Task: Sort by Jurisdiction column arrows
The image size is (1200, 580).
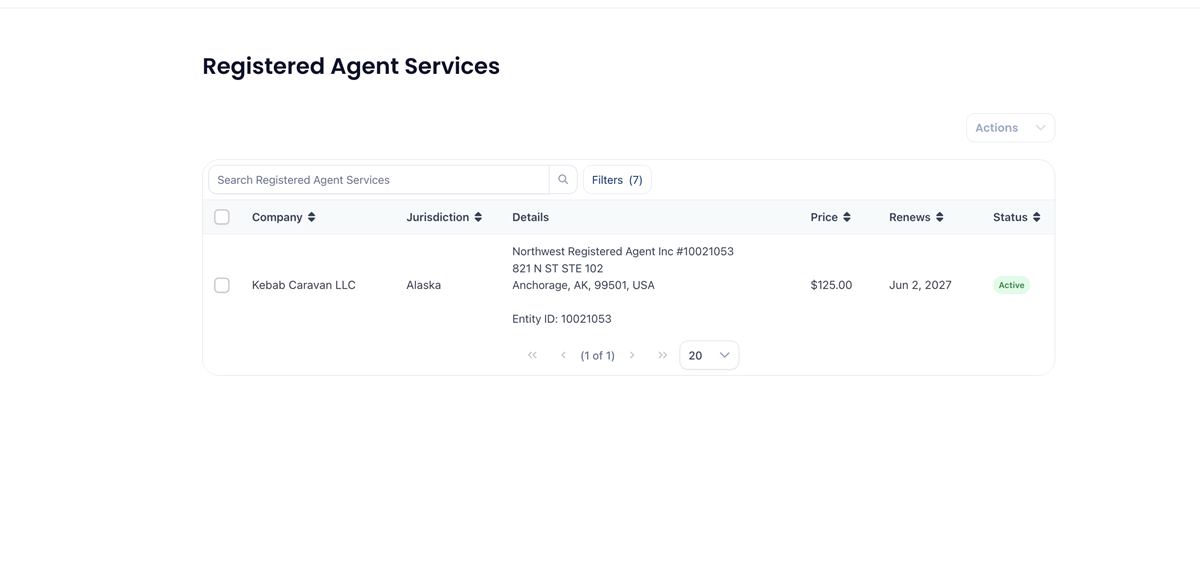Action: [478, 217]
